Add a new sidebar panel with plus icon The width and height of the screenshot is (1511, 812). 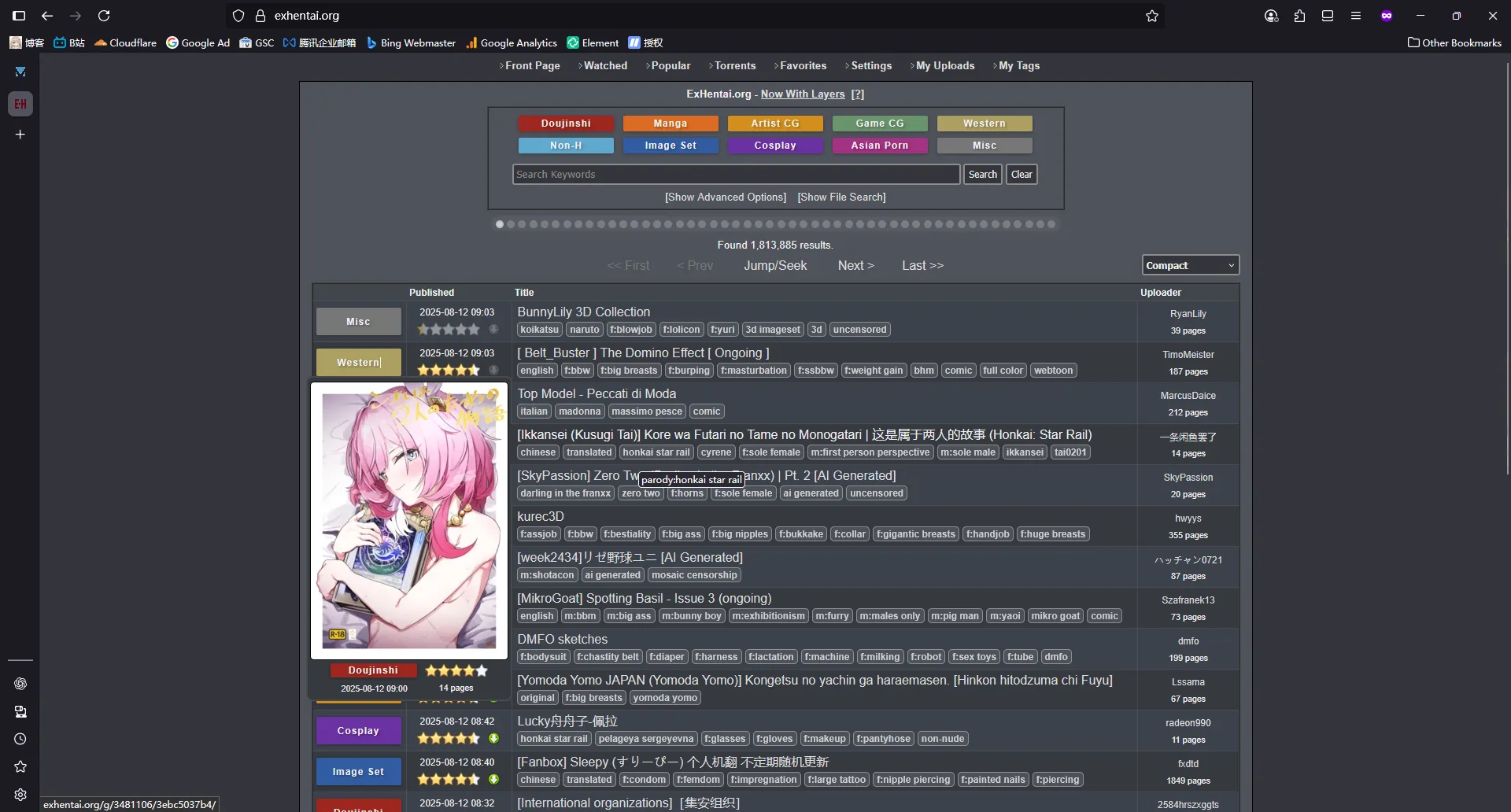(x=20, y=135)
